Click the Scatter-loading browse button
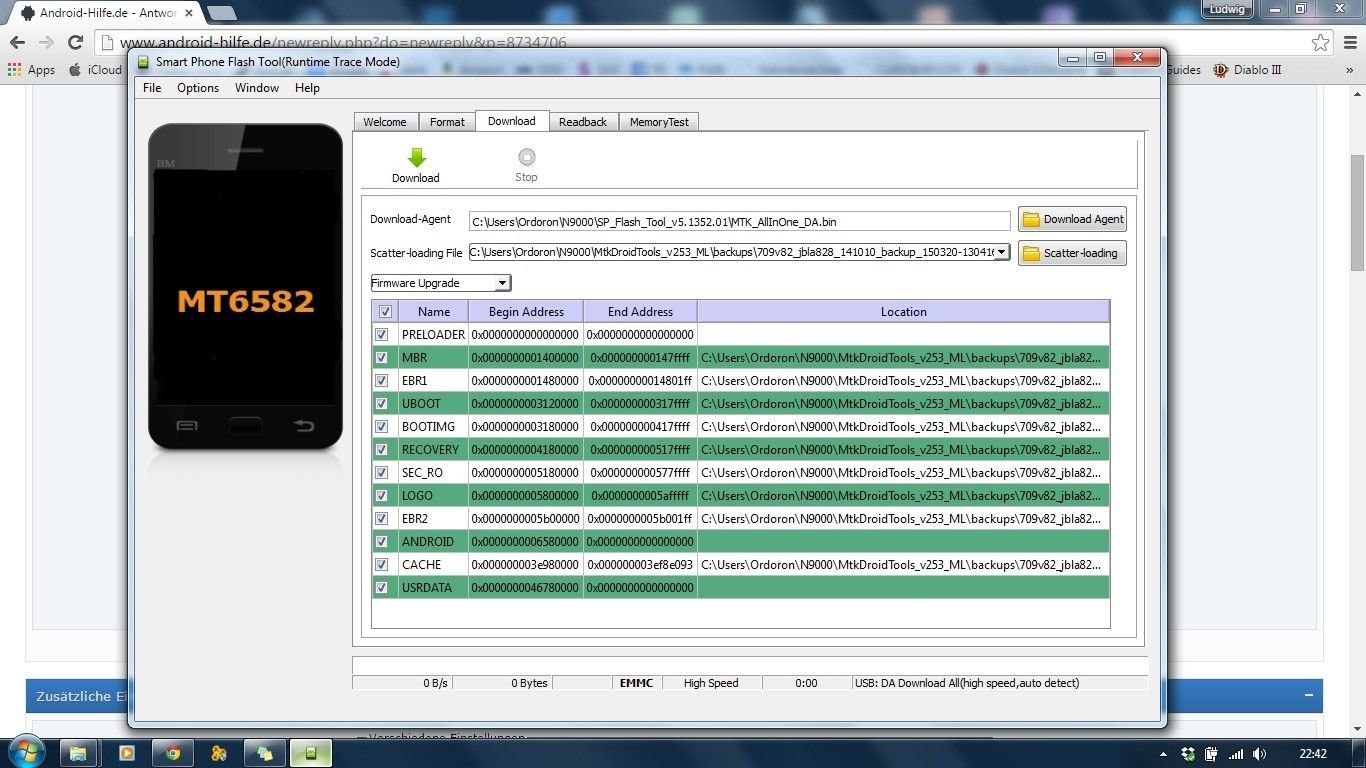Image resolution: width=1366 pixels, height=768 pixels. point(1073,253)
